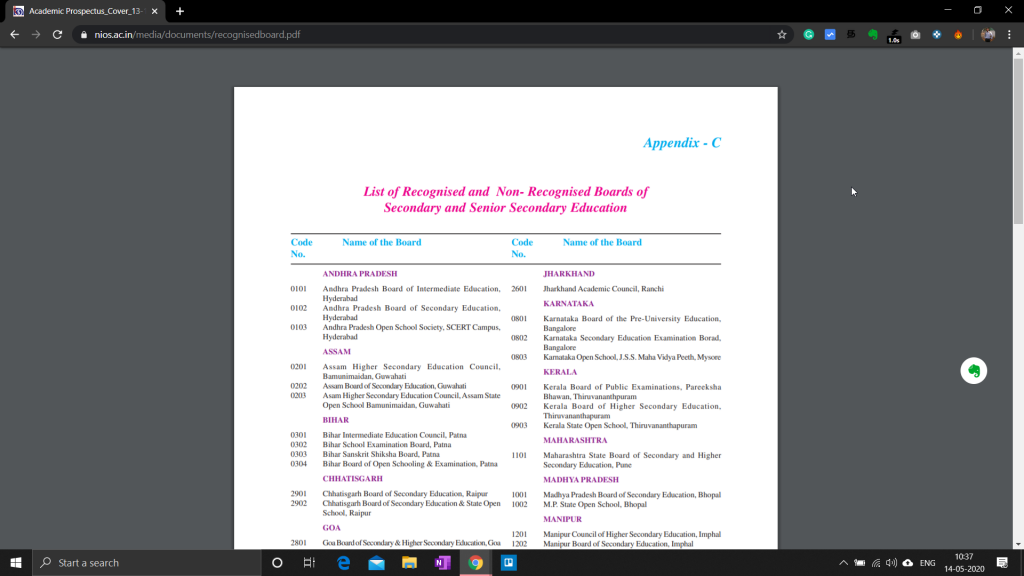Click 'Bihar Sanskrit Shiksha Board, Patna' entry
Viewport: 1024px width, 576px height.
[381, 455]
